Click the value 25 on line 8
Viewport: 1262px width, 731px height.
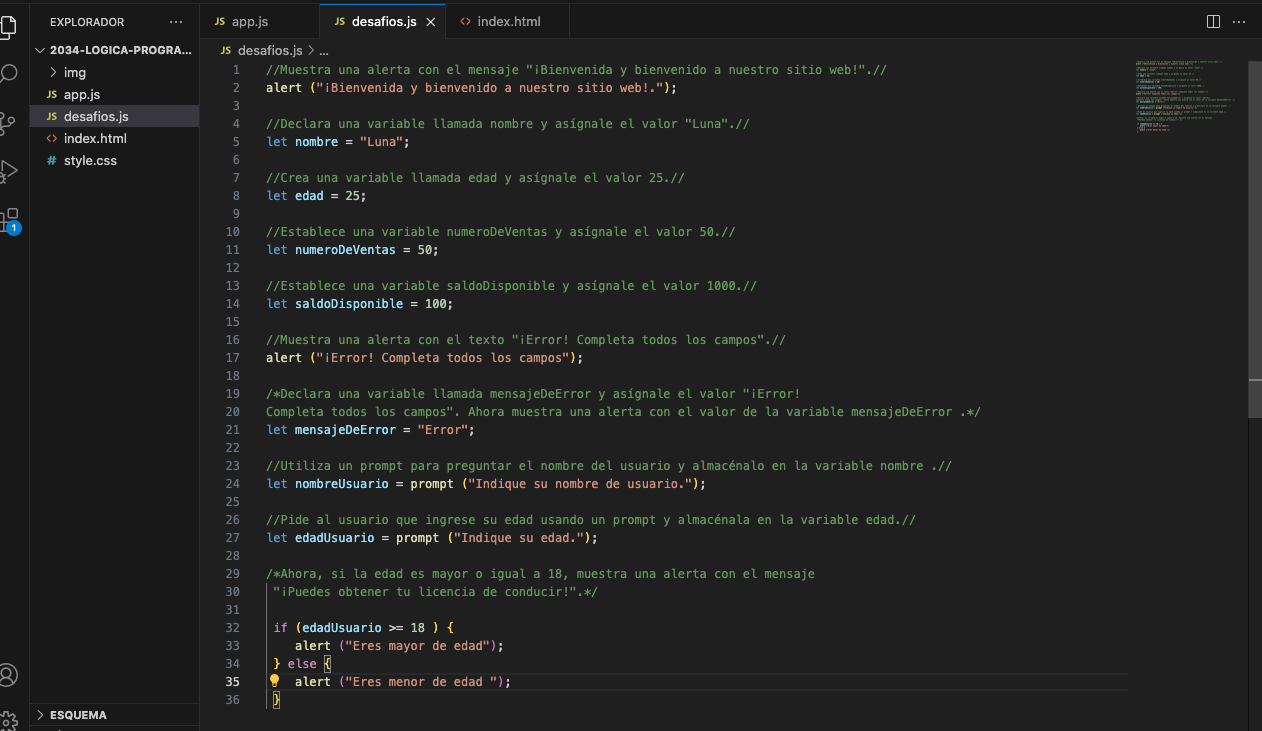pyautogui.click(x=352, y=196)
